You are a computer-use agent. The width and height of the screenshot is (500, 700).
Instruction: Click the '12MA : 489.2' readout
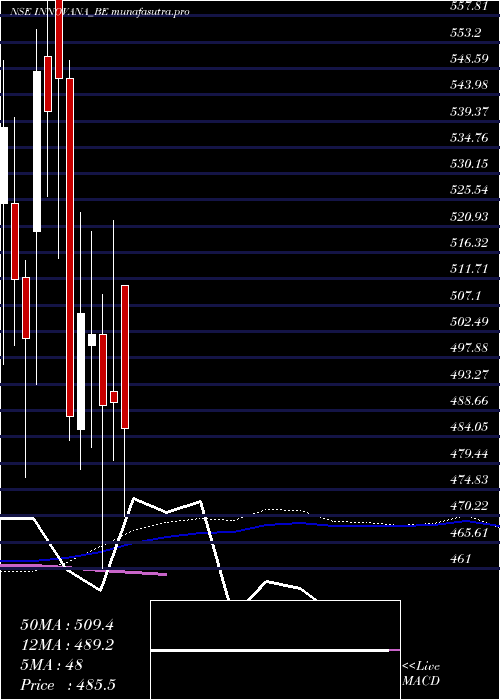[67, 645]
